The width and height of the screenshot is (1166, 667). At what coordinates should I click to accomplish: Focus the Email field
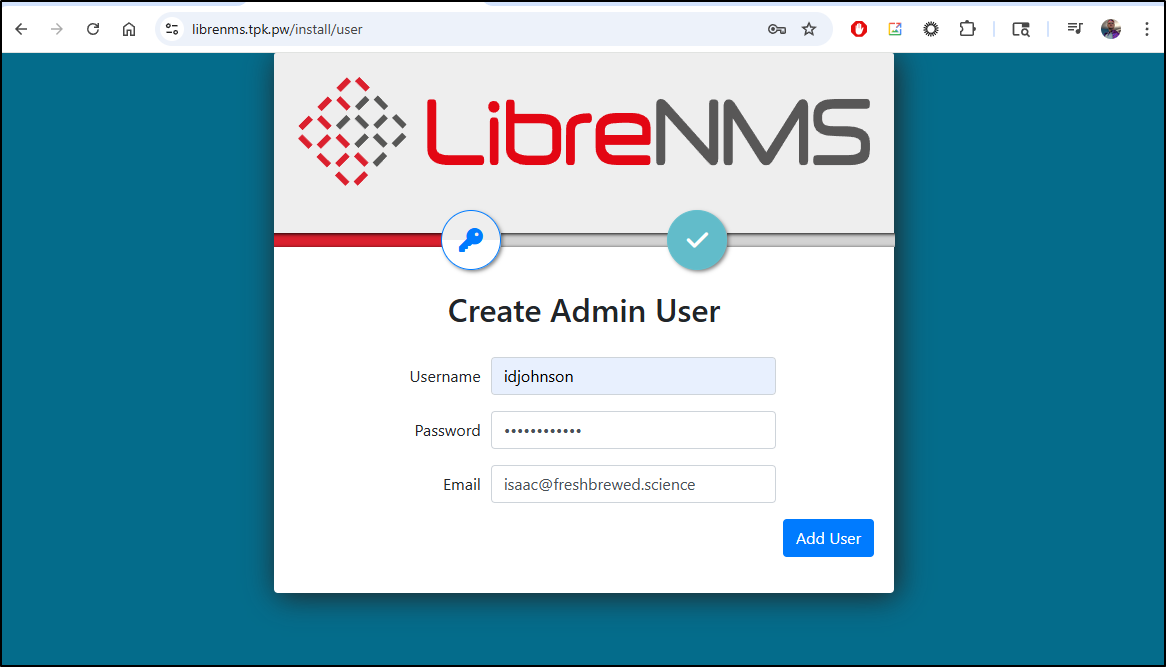(x=633, y=484)
